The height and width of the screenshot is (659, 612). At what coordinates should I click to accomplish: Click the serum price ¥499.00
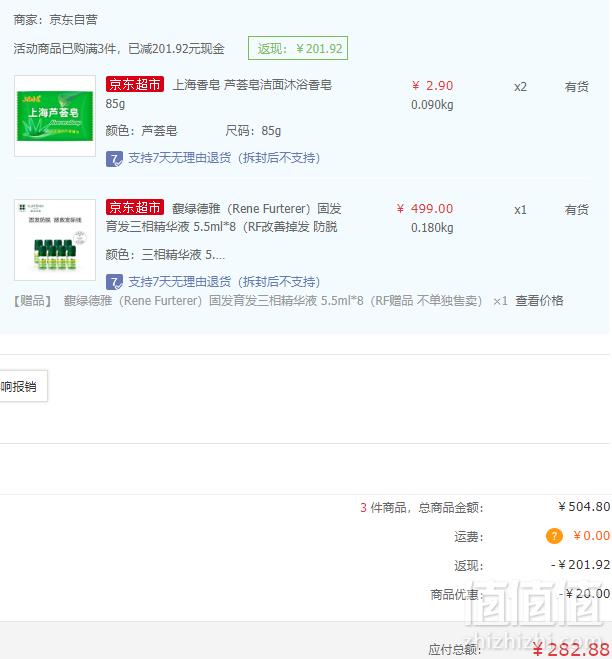click(425, 208)
